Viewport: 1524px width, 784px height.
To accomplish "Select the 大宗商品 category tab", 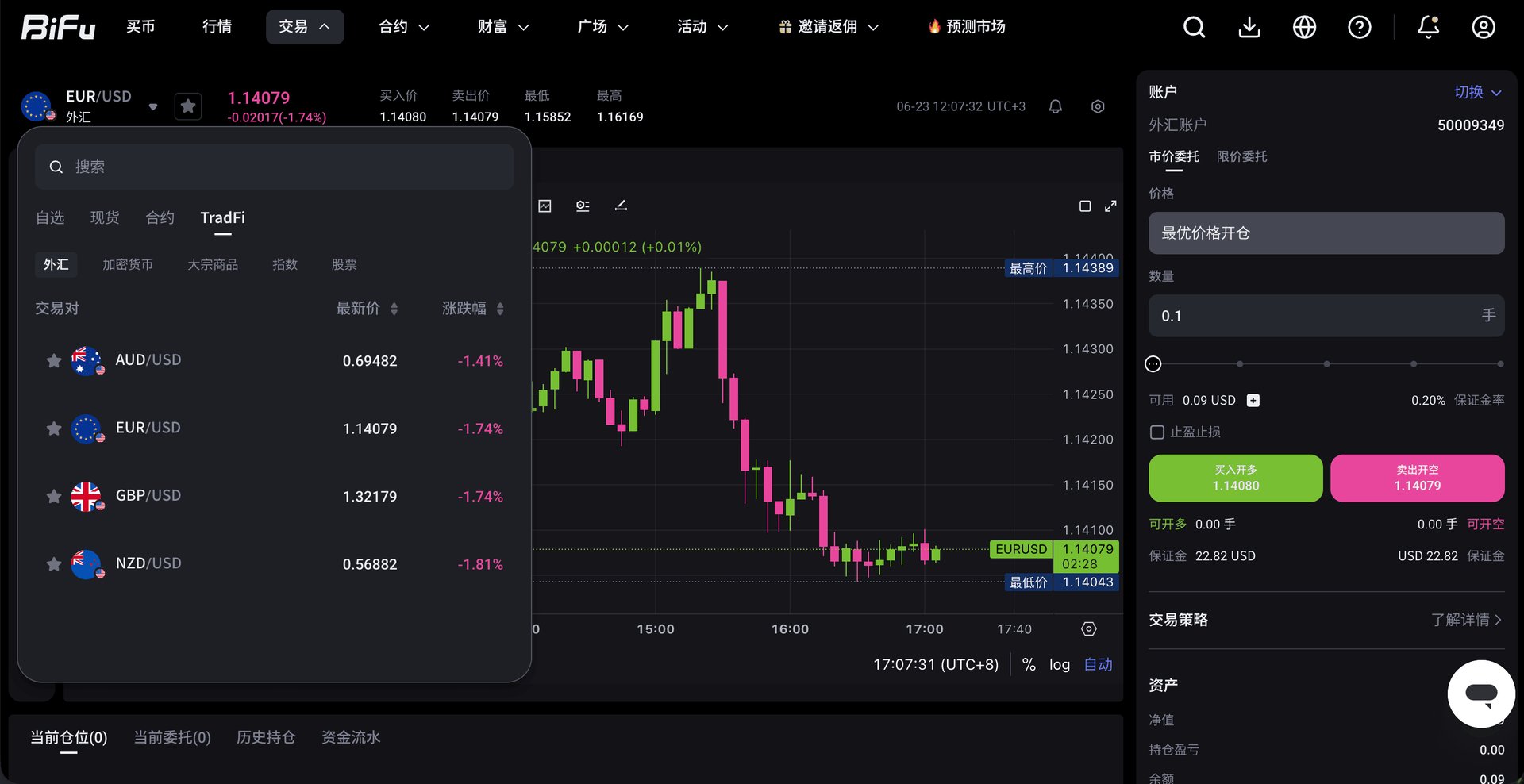I will (213, 264).
